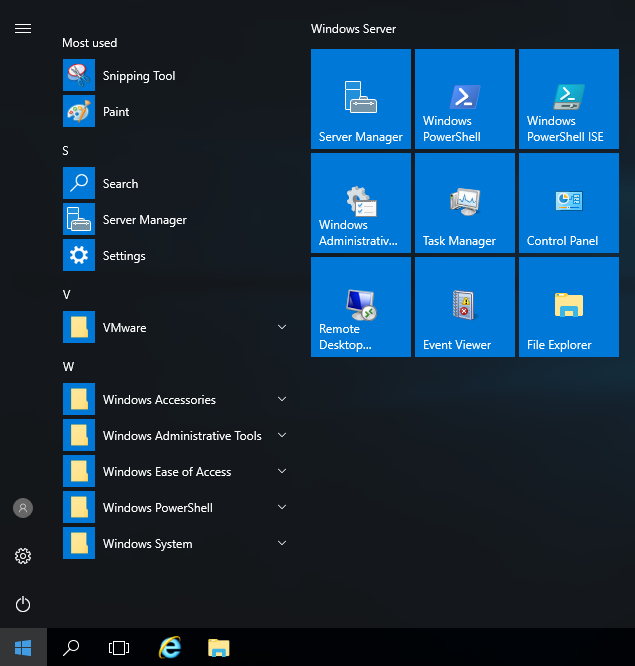Screen dimensions: 635x666
Task: Expand the hamburger menu at top left
Action: click(x=23, y=28)
